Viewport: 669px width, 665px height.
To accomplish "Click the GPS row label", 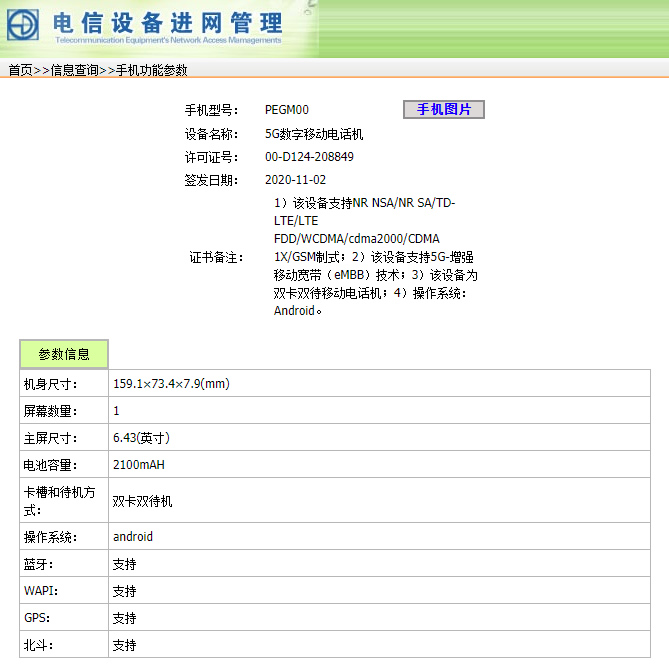I will pos(37,618).
